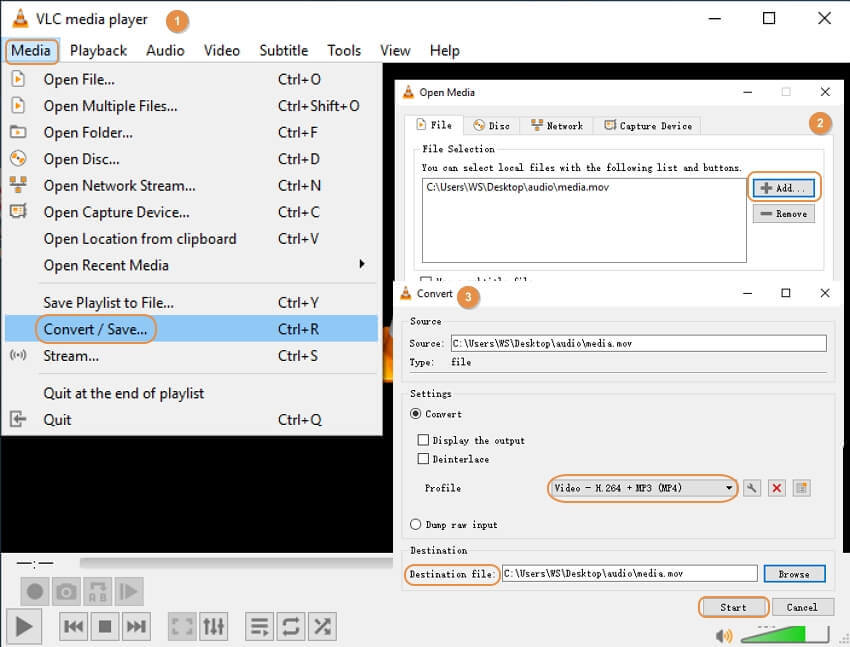Screen dimensions: 850x647
Task: Click the A-B loop icon
Action: [98, 592]
